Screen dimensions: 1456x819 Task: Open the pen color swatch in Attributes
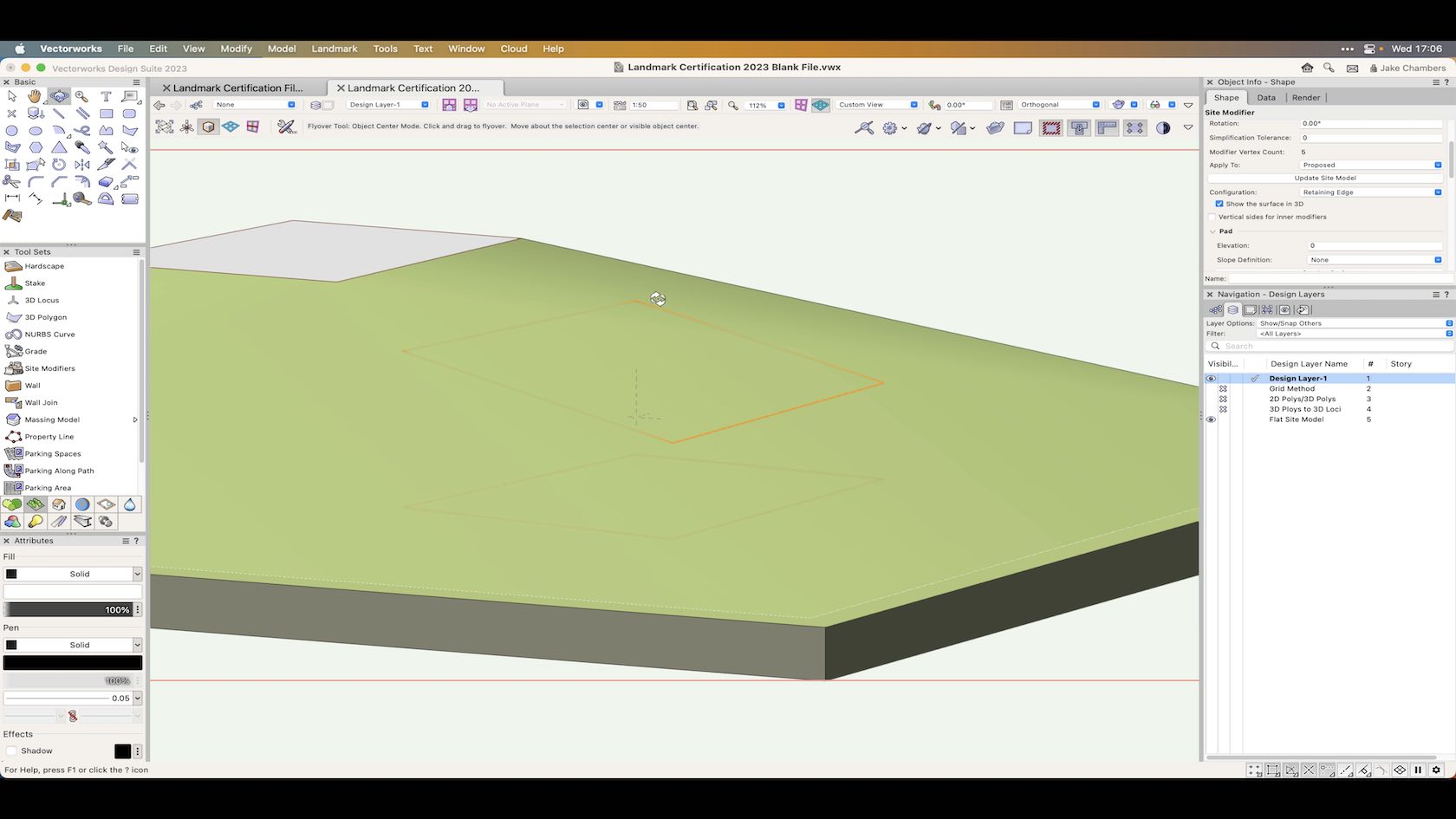[x=73, y=661]
